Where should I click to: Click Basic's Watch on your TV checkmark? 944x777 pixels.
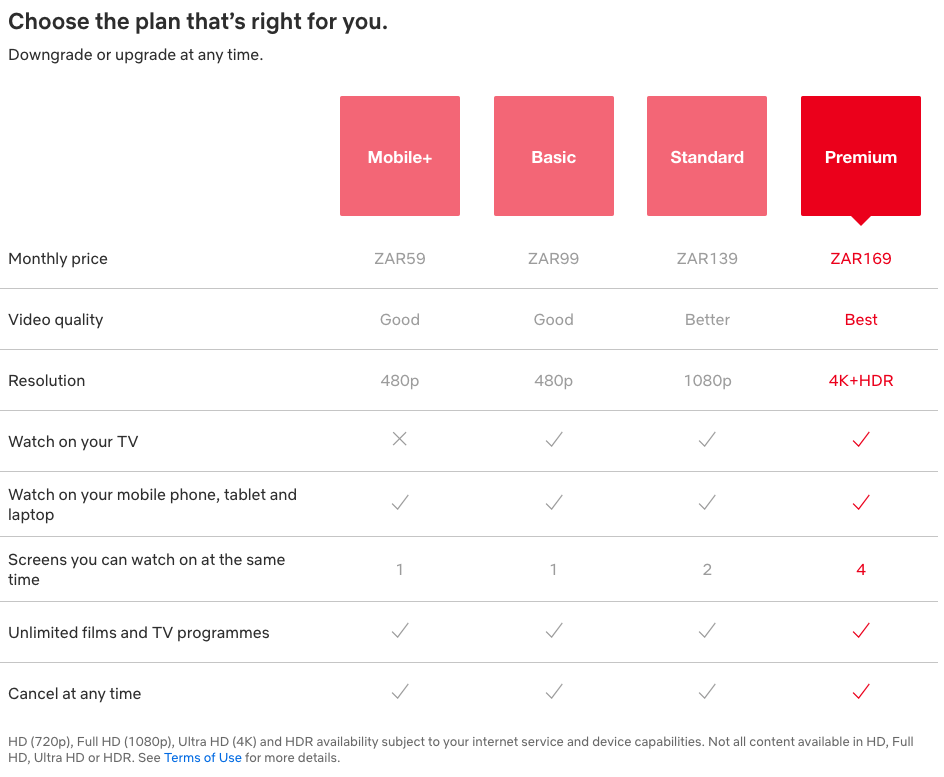click(553, 440)
